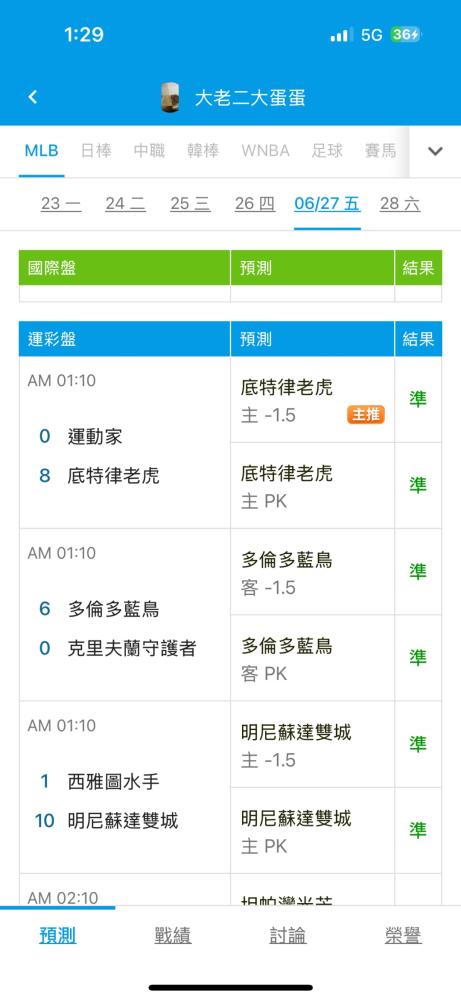Tap the 底特律老虎 主 -1.5 prediction
461x1000 pixels.
tap(312, 400)
